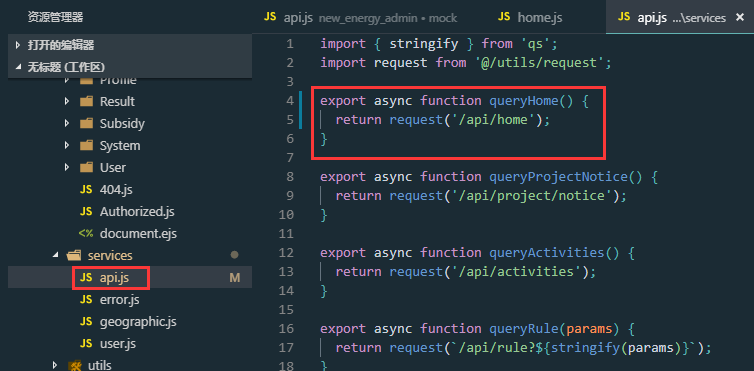
Task: Click the Result folder icon
Action: pyautogui.click(x=86, y=101)
